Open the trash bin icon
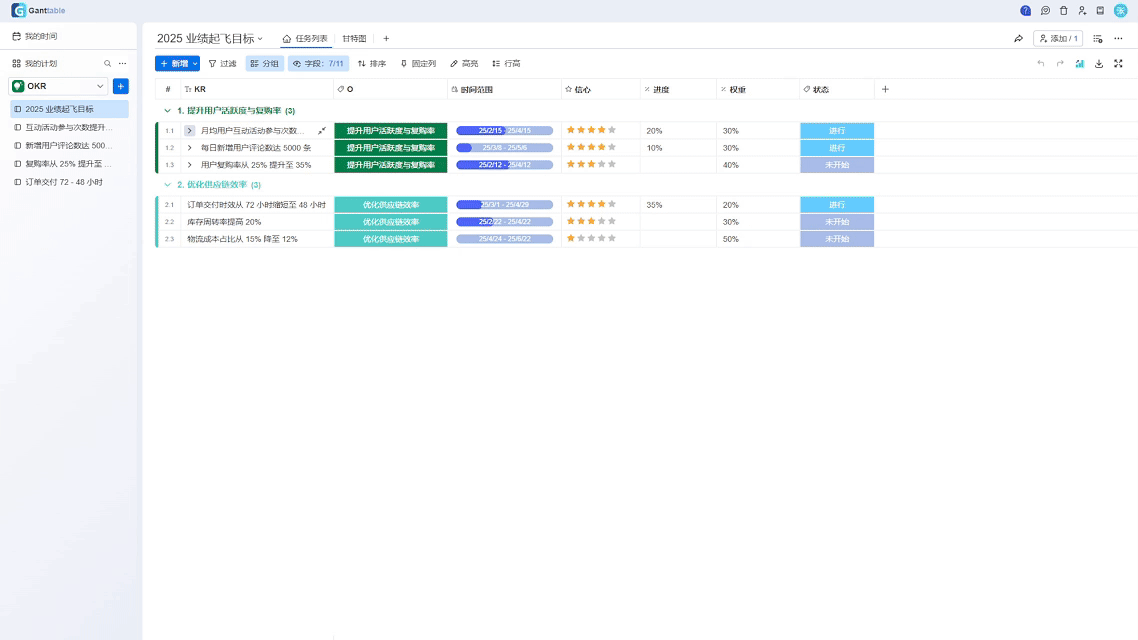Viewport: 1138px width, 640px height. coord(1063,11)
